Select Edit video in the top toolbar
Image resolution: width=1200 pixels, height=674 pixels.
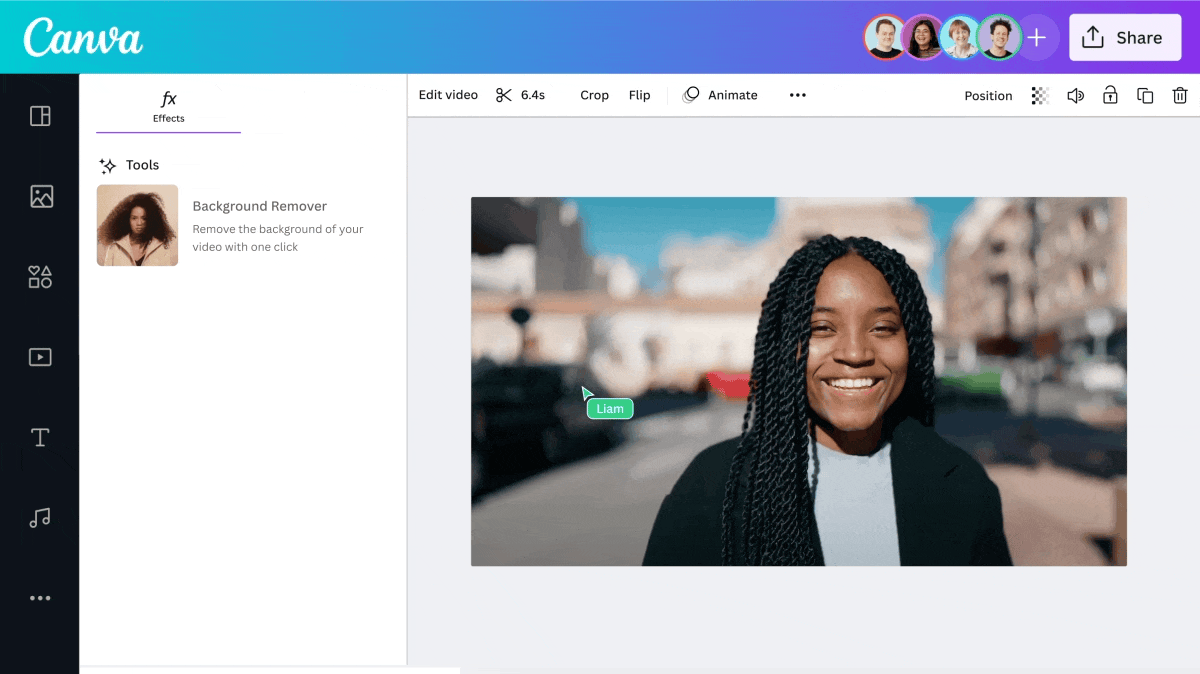[448, 94]
